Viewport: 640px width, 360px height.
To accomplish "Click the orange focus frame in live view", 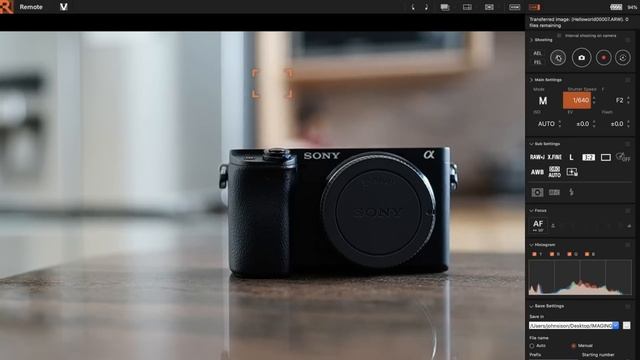I will 272,84.
